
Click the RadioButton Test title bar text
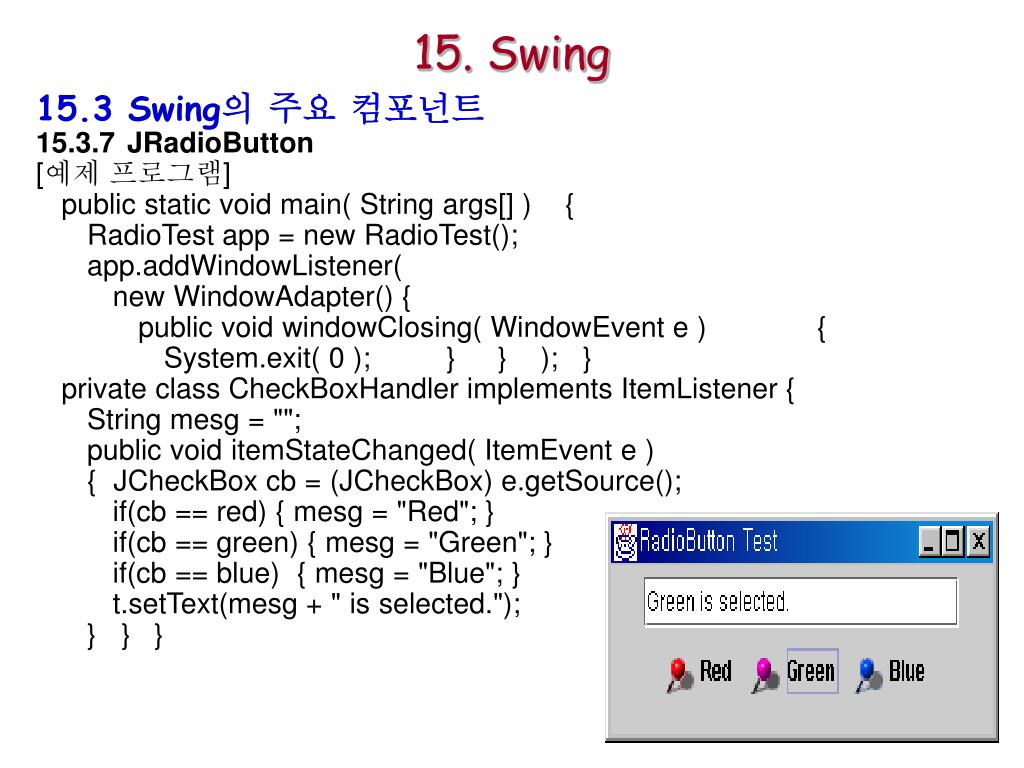[x=709, y=541]
